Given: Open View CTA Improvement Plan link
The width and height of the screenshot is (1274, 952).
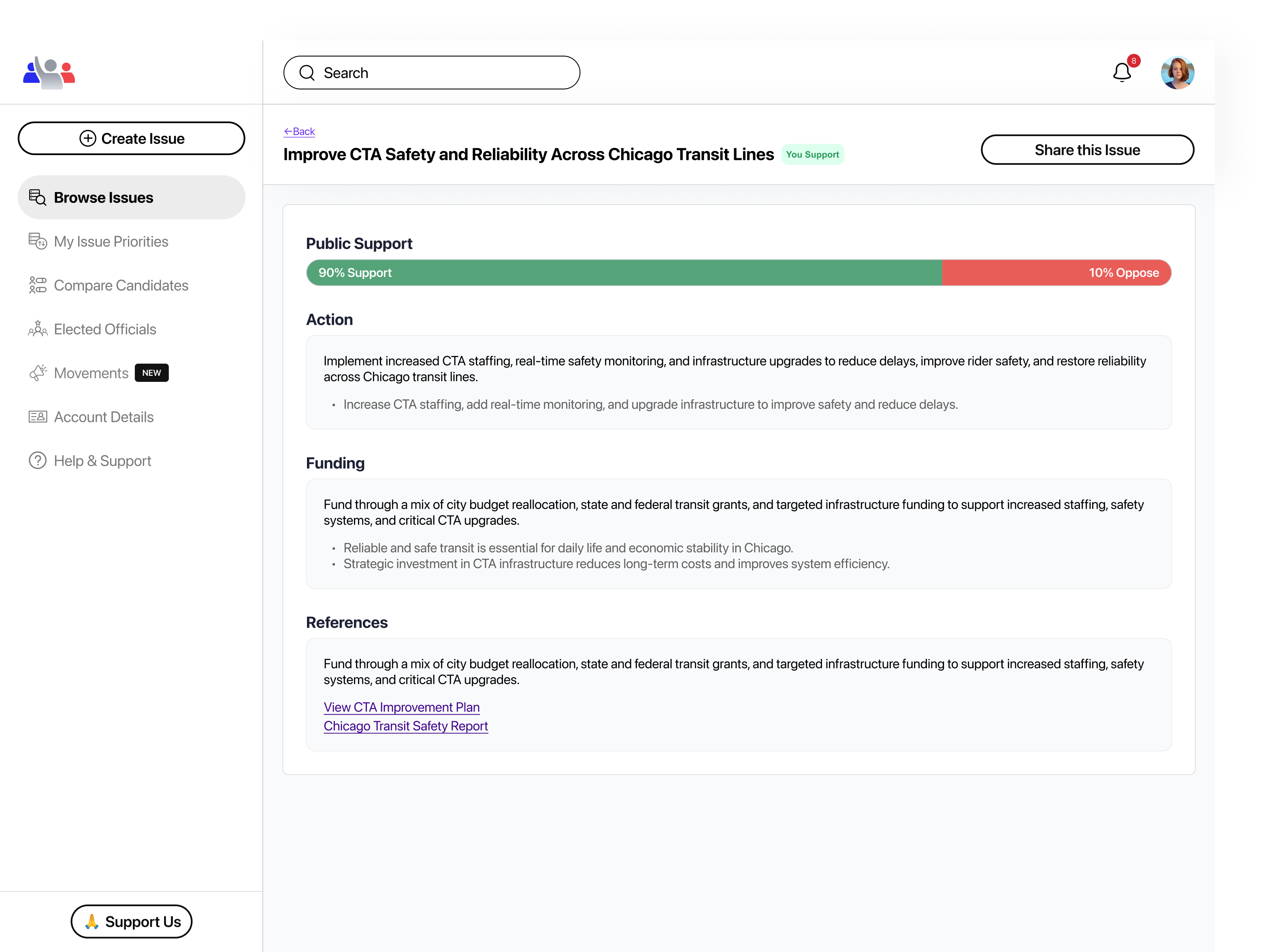Looking at the screenshot, I should pos(401,707).
